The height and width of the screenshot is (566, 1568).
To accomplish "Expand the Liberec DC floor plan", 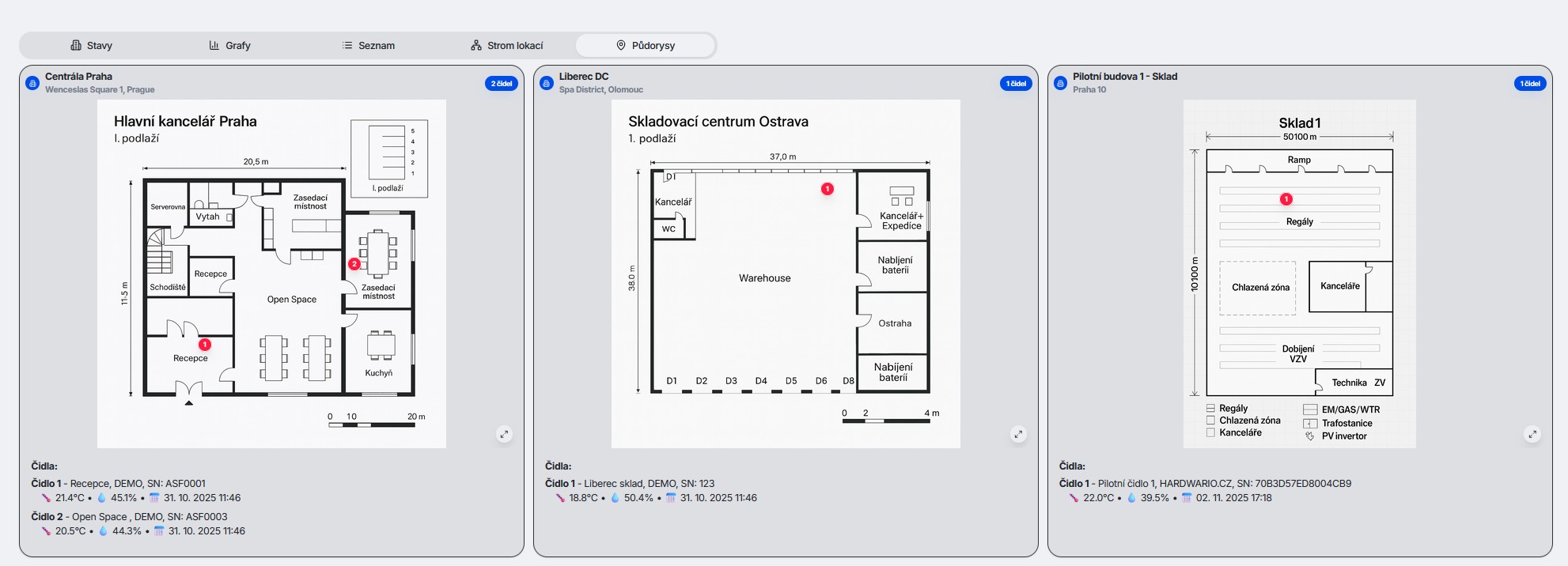I will (1018, 434).
